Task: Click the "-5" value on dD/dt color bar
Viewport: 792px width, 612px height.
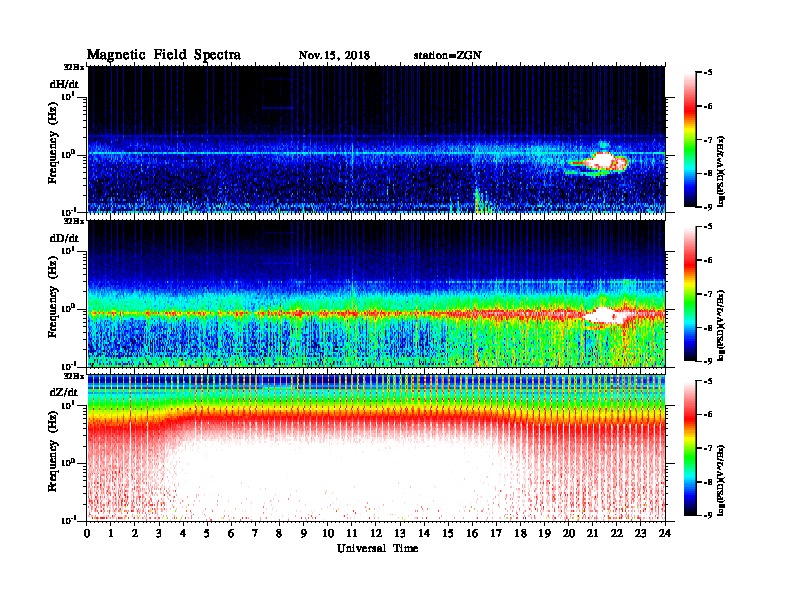Action: point(708,227)
